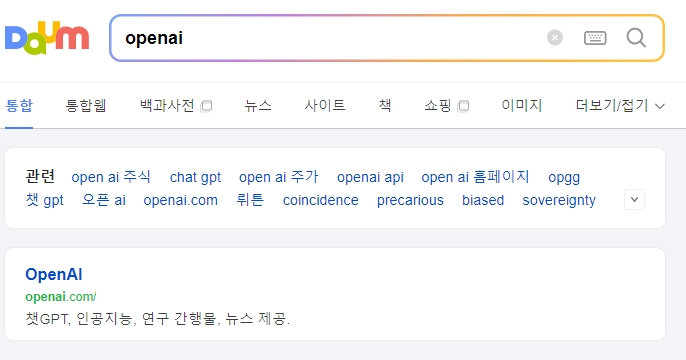The width and height of the screenshot is (686, 360).
Task: Search related term open ai 홈페이지
Action: pos(475,177)
